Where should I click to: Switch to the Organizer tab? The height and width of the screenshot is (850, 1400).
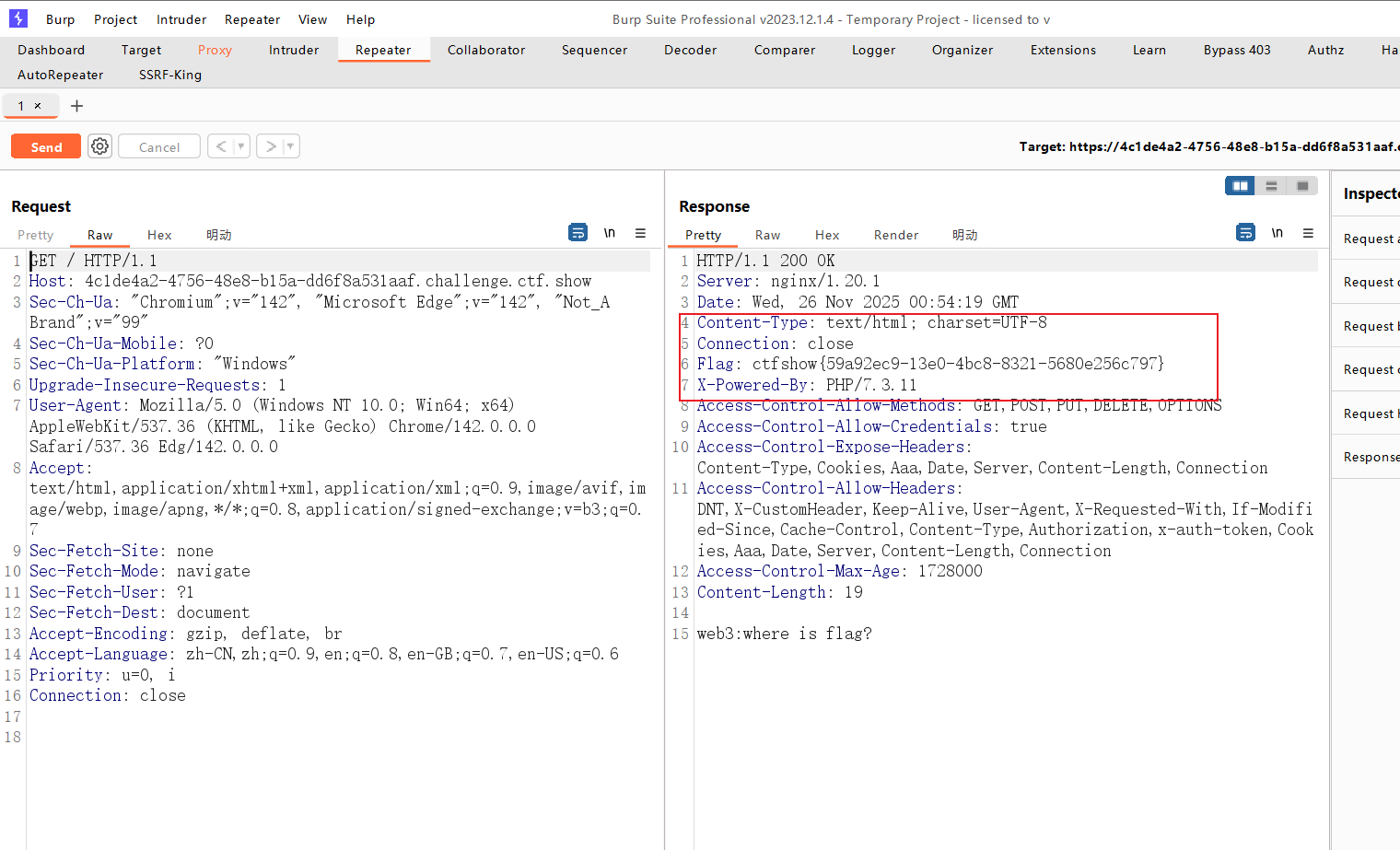click(962, 50)
